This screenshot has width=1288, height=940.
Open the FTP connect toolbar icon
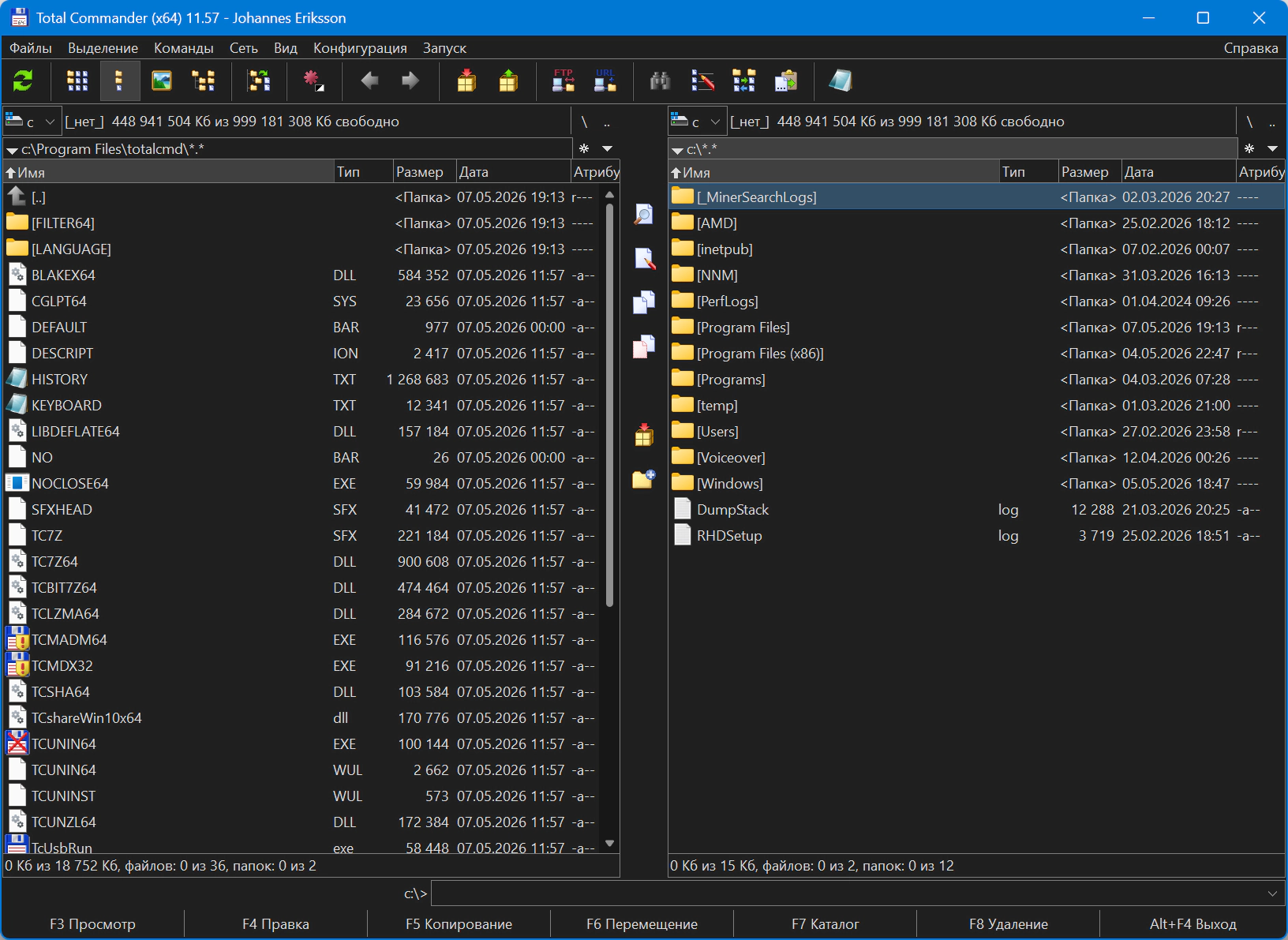(x=563, y=81)
